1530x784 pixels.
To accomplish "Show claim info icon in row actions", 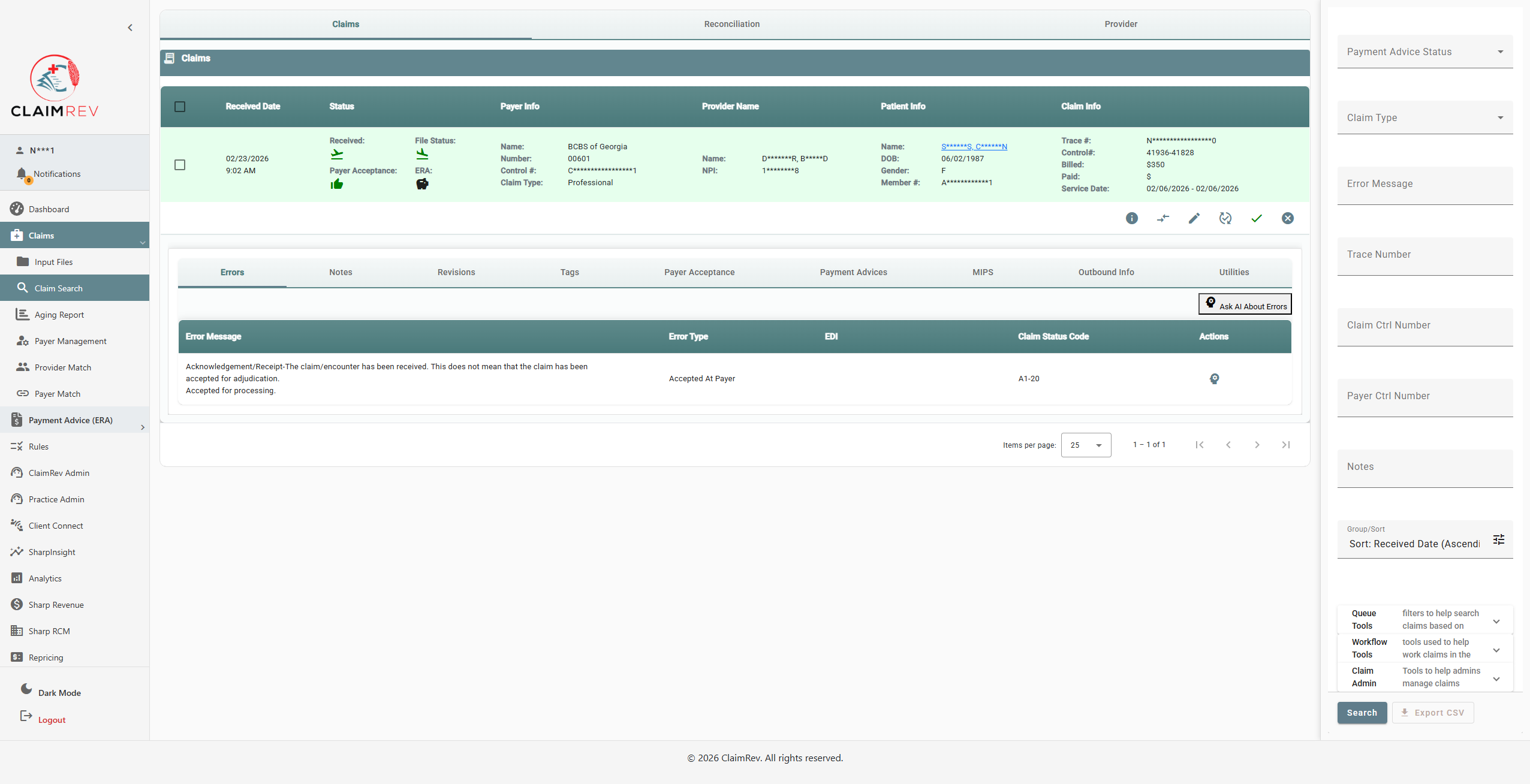I will (x=1131, y=218).
